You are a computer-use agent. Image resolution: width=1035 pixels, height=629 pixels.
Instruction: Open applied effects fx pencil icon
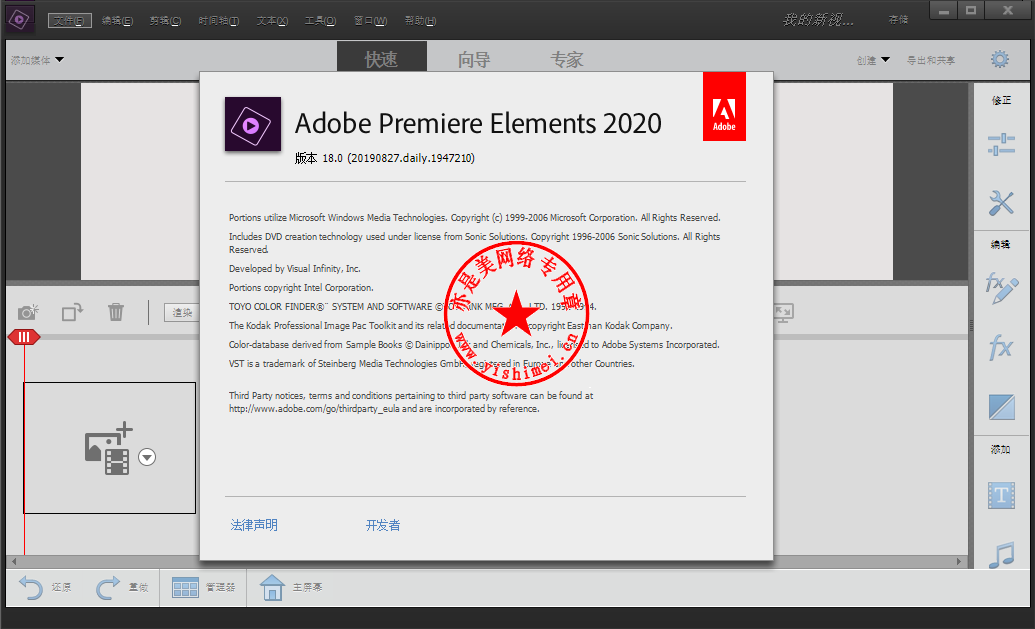point(1001,288)
